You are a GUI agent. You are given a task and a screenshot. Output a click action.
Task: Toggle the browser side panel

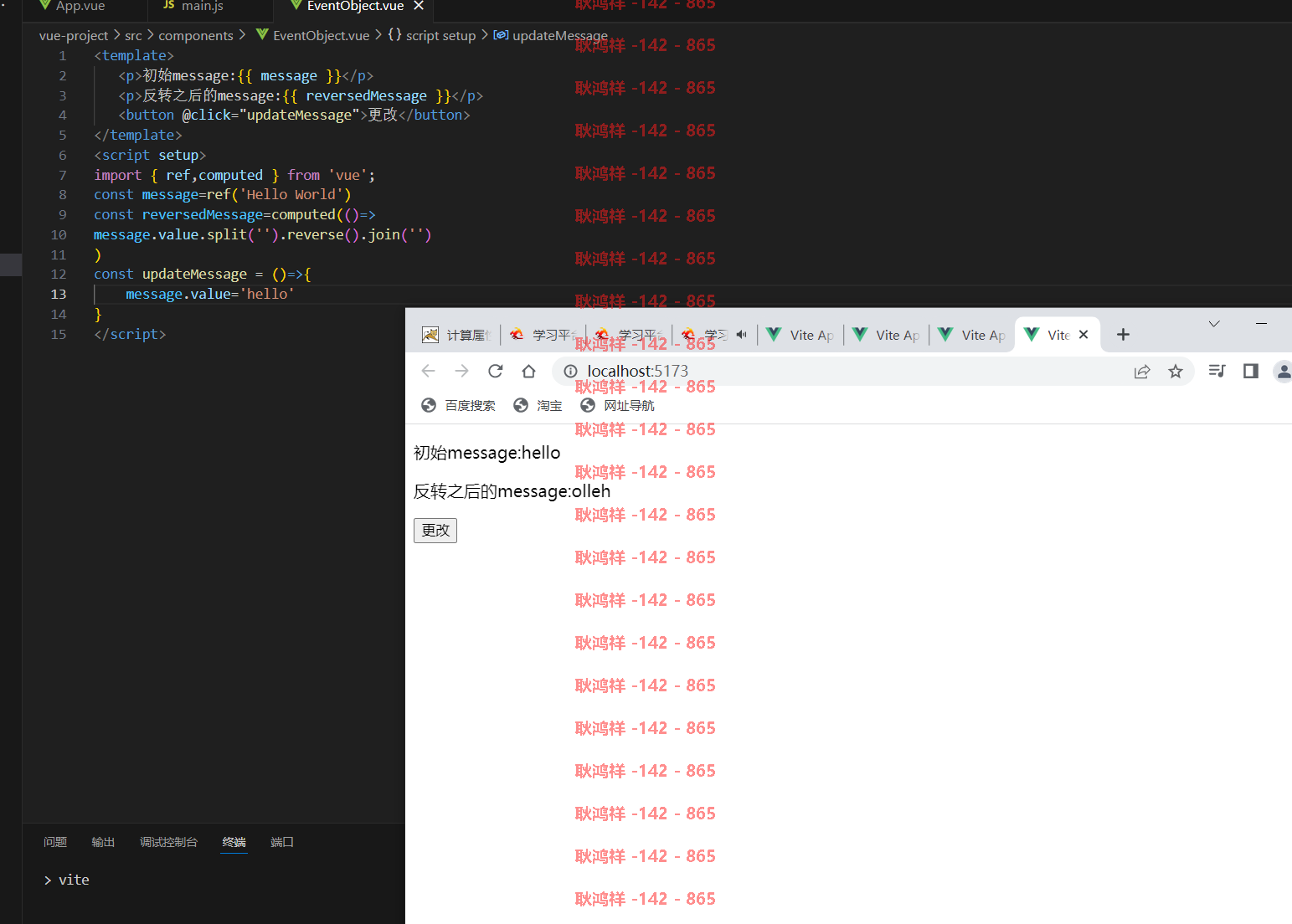[1251, 371]
